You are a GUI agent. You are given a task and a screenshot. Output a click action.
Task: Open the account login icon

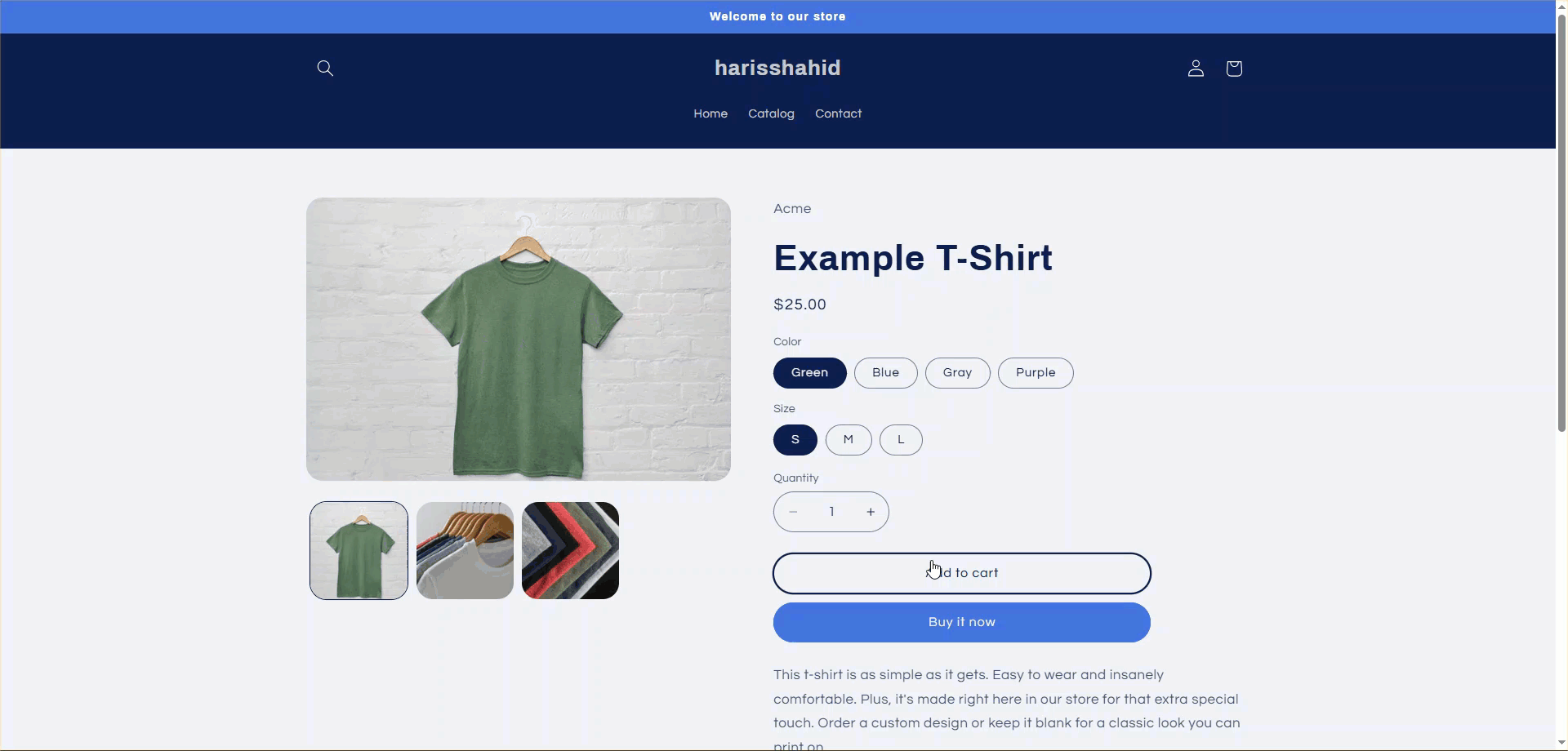coord(1196,69)
